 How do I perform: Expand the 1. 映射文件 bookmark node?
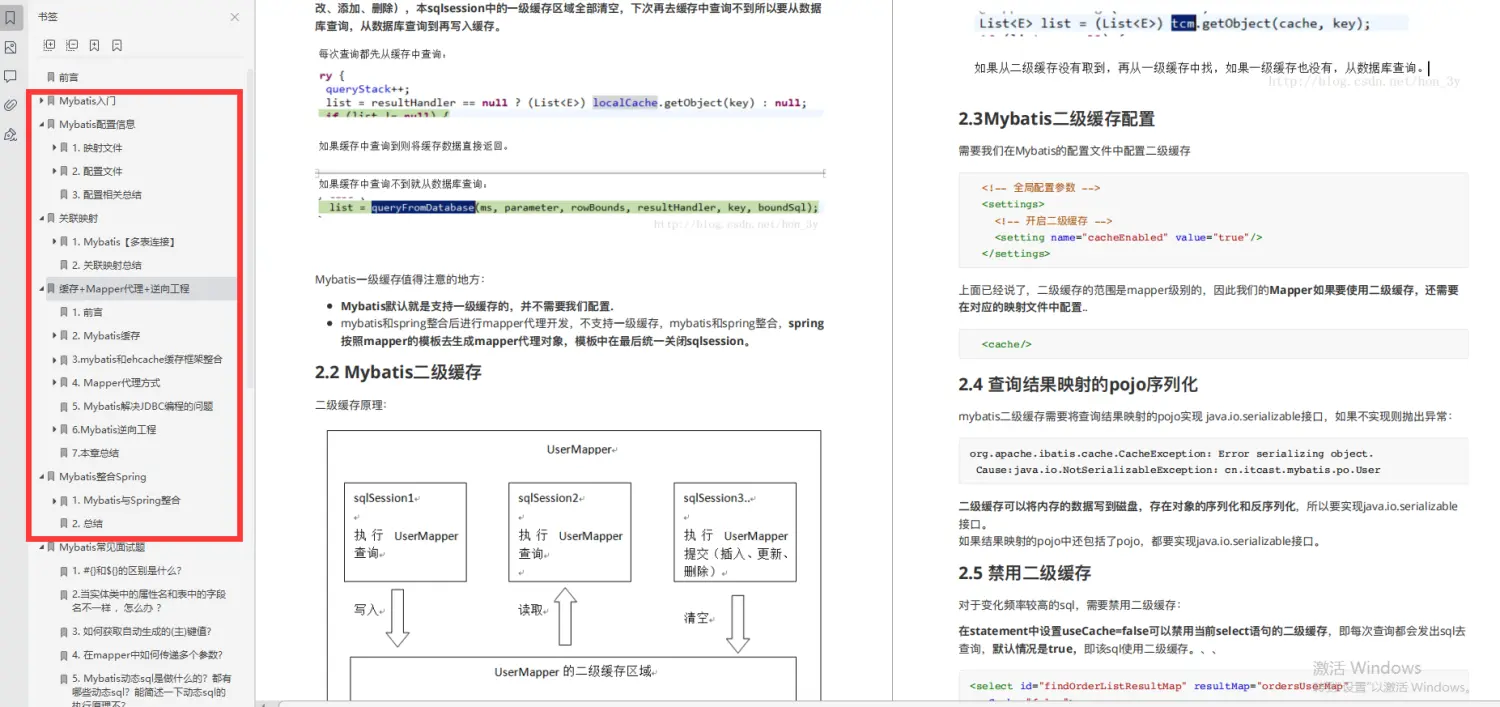[54, 148]
